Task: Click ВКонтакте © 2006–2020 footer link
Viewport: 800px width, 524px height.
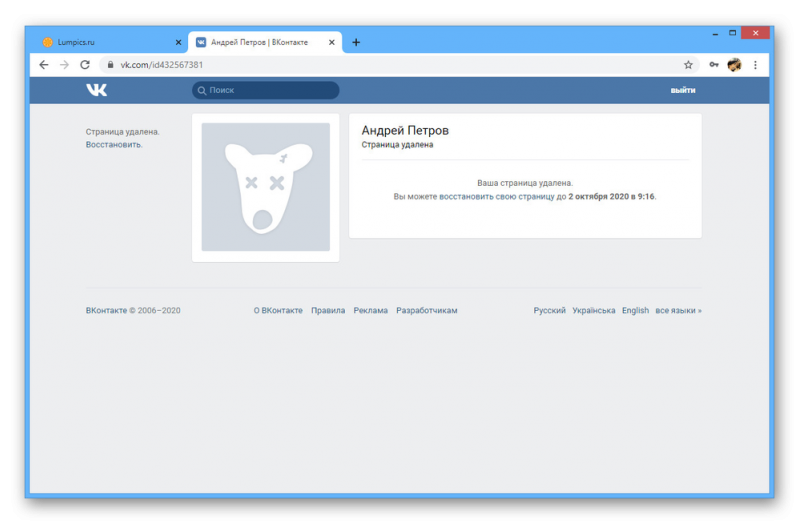Action: pyautogui.click(x=133, y=310)
